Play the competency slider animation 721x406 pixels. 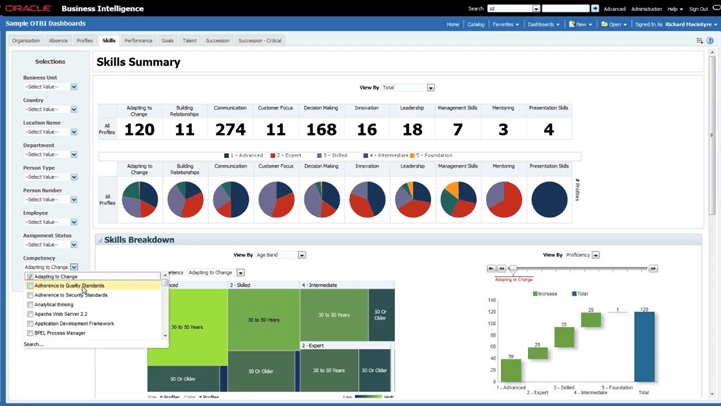pyautogui.click(x=491, y=268)
